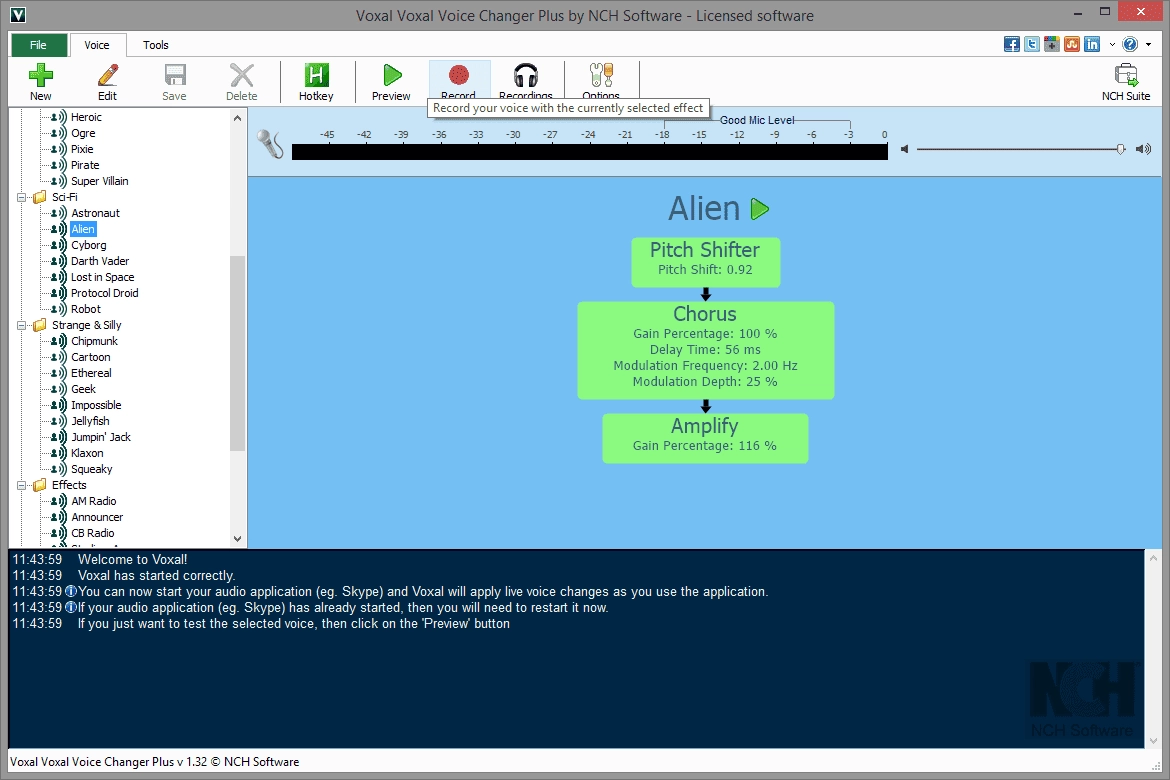Screen dimensions: 1170x780
Task: Open Recordings headphones icon
Action: tap(526, 75)
